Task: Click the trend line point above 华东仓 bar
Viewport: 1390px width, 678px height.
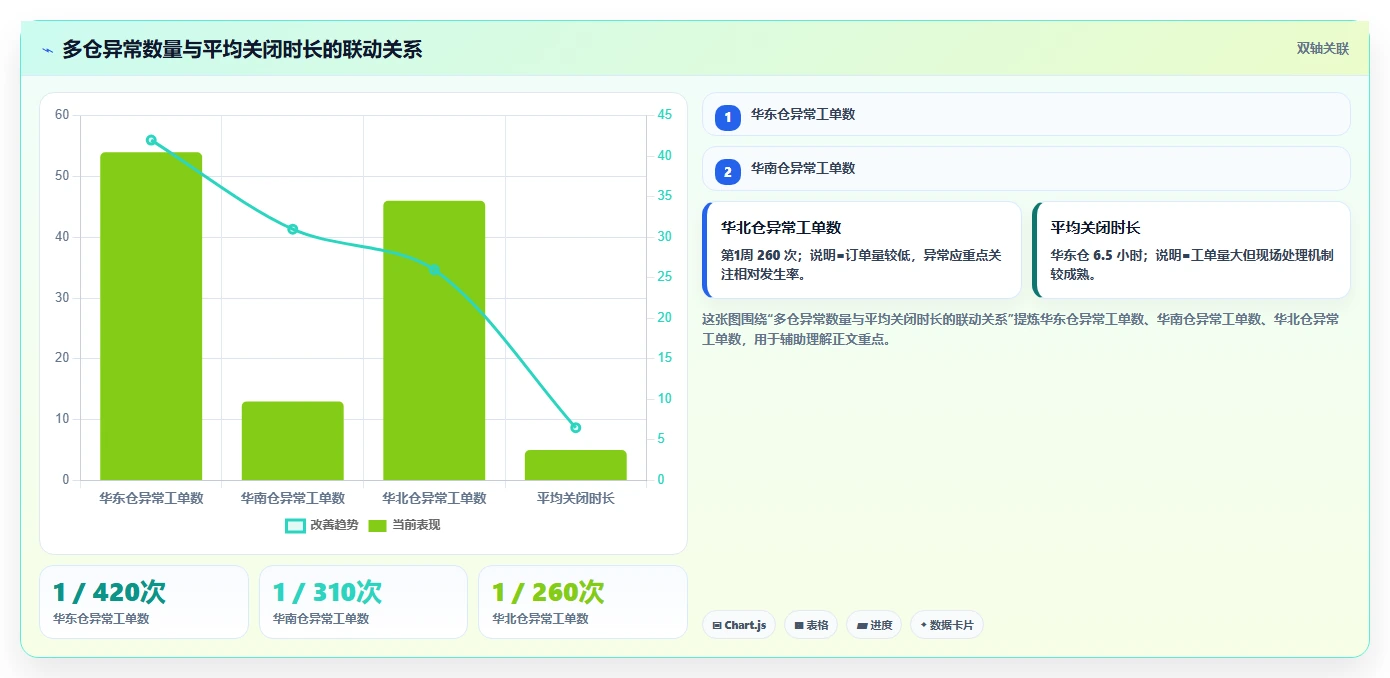Action: (151, 140)
